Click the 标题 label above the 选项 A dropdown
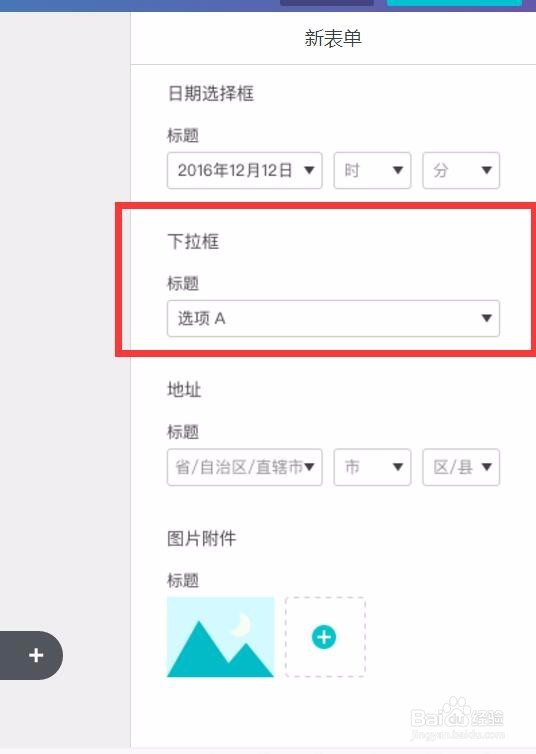Viewport: 536px width, 754px height. (183, 283)
